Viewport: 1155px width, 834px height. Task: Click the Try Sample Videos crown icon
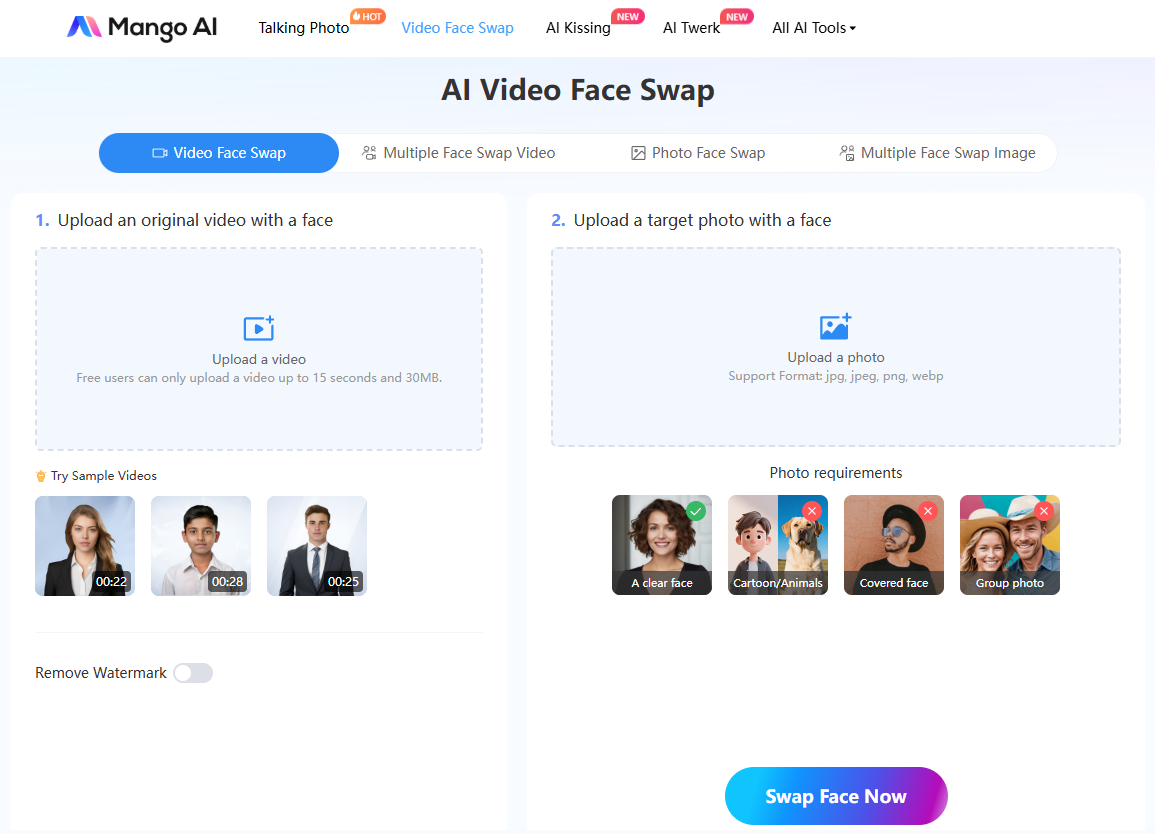tap(41, 476)
